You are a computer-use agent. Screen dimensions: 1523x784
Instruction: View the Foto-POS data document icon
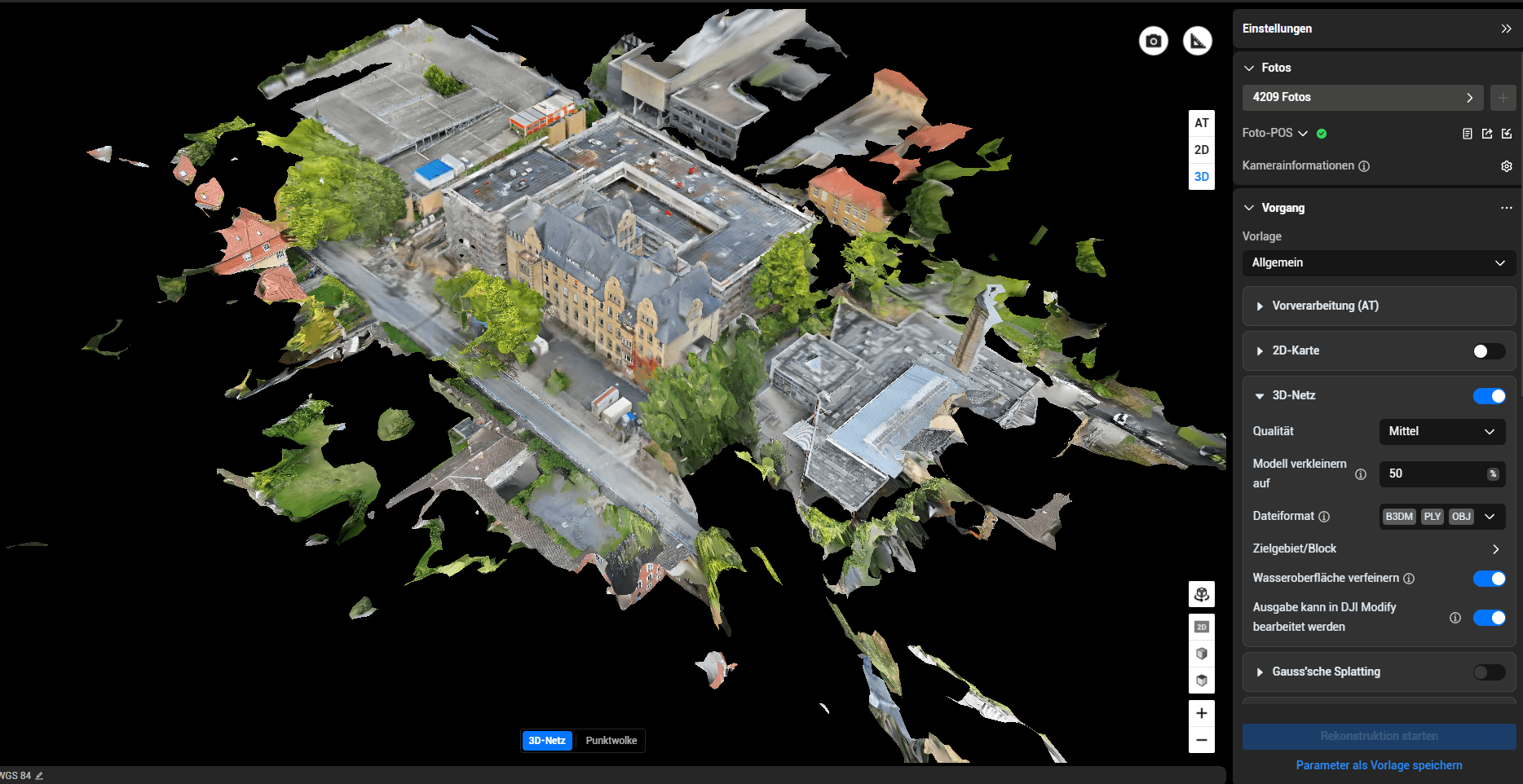click(1467, 134)
